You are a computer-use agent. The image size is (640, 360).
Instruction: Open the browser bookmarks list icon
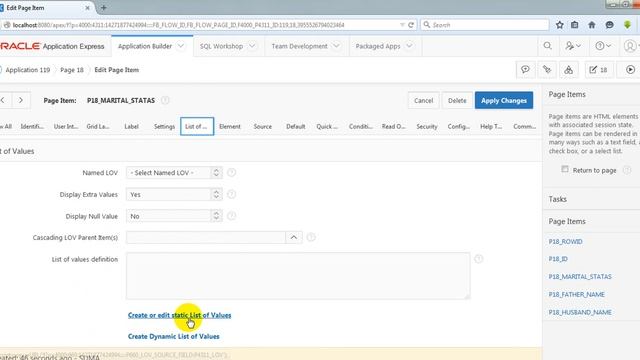575,25
